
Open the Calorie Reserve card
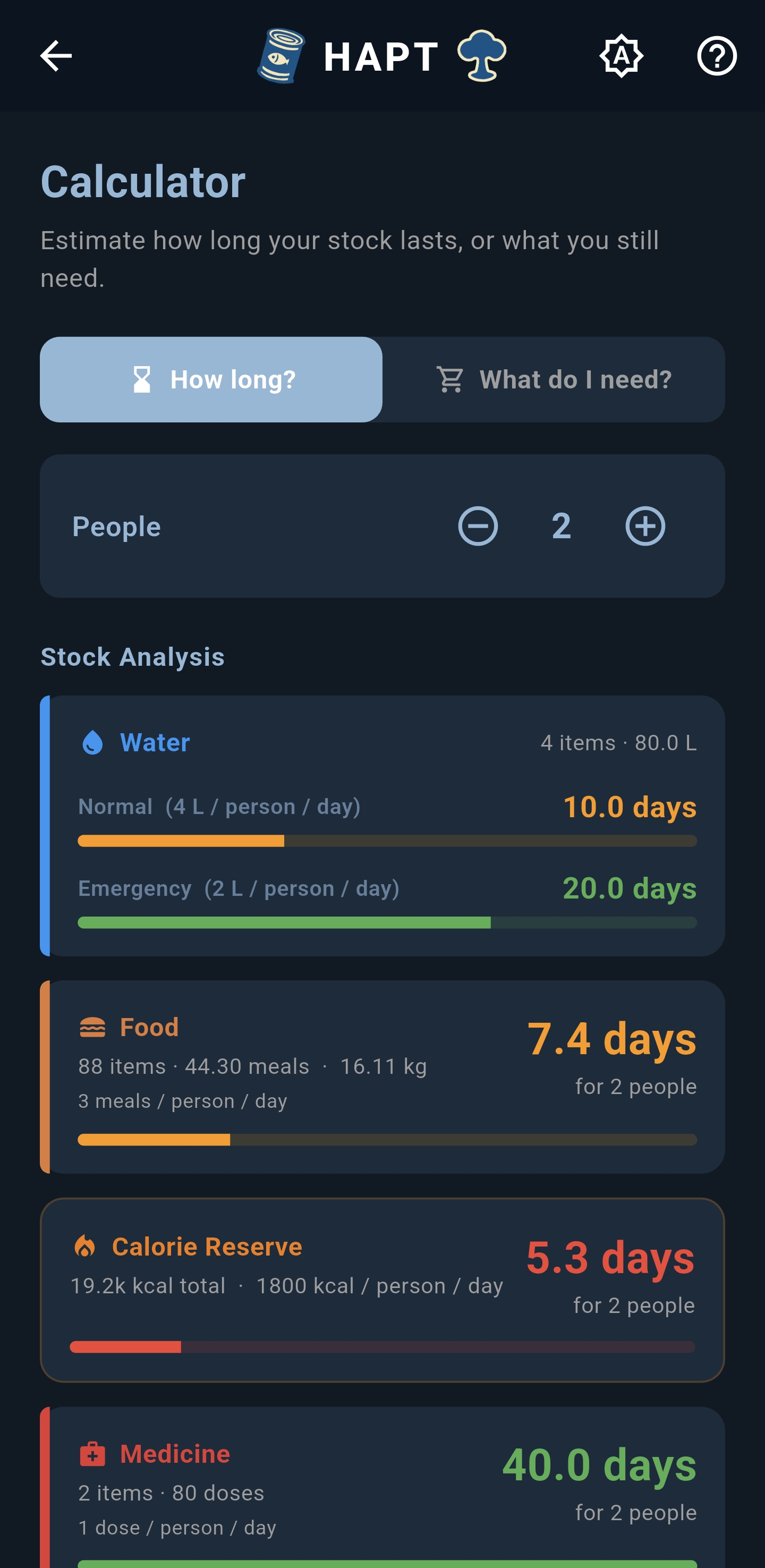(x=382, y=1290)
